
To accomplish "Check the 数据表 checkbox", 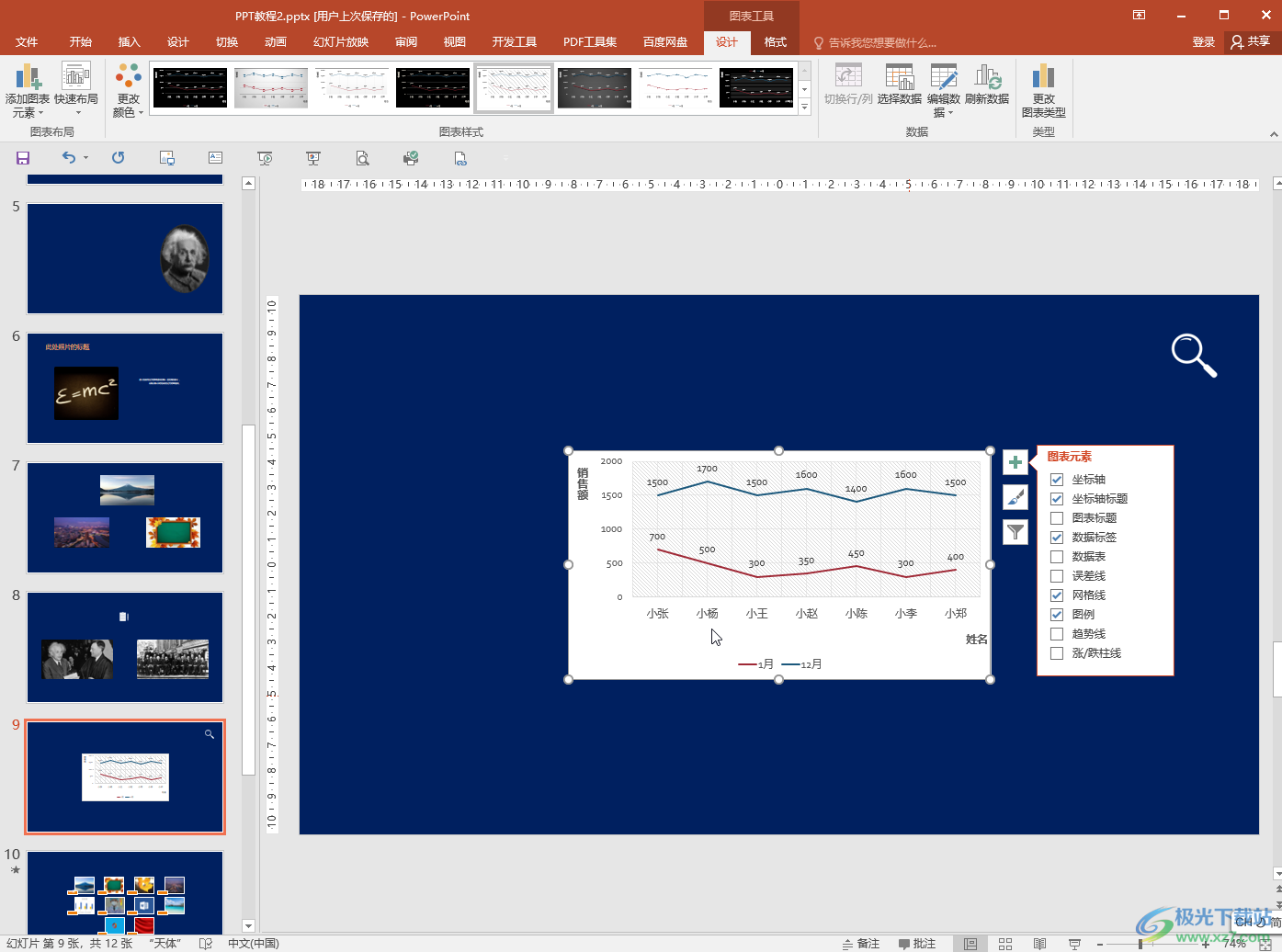I will (1057, 557).
